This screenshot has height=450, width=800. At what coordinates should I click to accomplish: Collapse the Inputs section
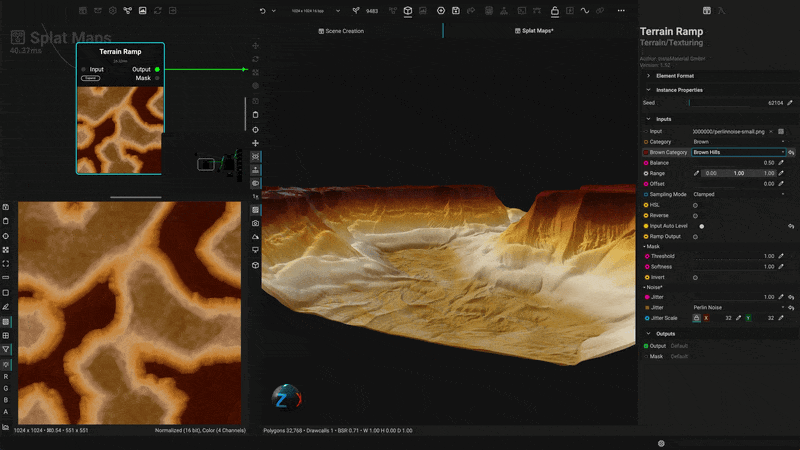point(648,119)
